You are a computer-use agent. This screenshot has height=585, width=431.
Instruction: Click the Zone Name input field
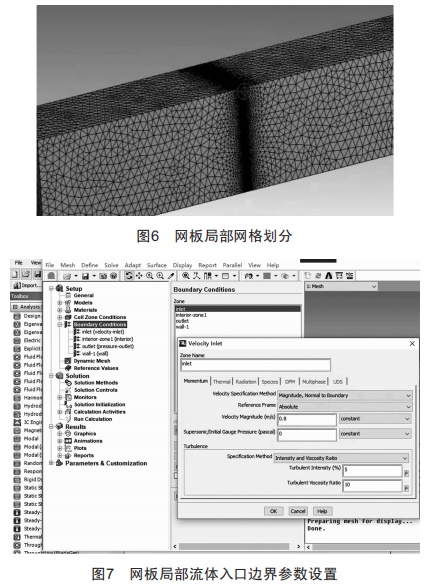(x=255, y=365)
